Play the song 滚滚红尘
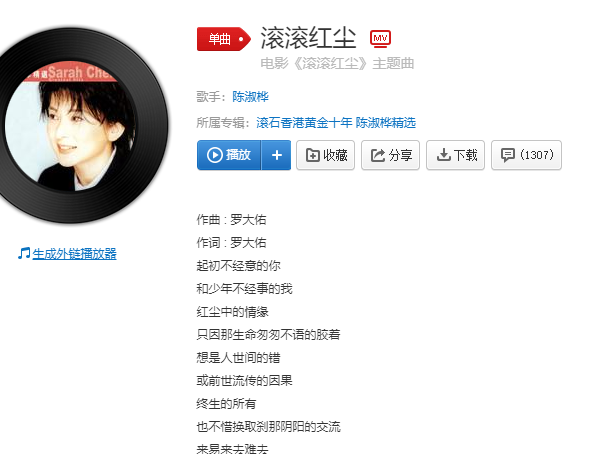600x454 pixels. [229, 155]
